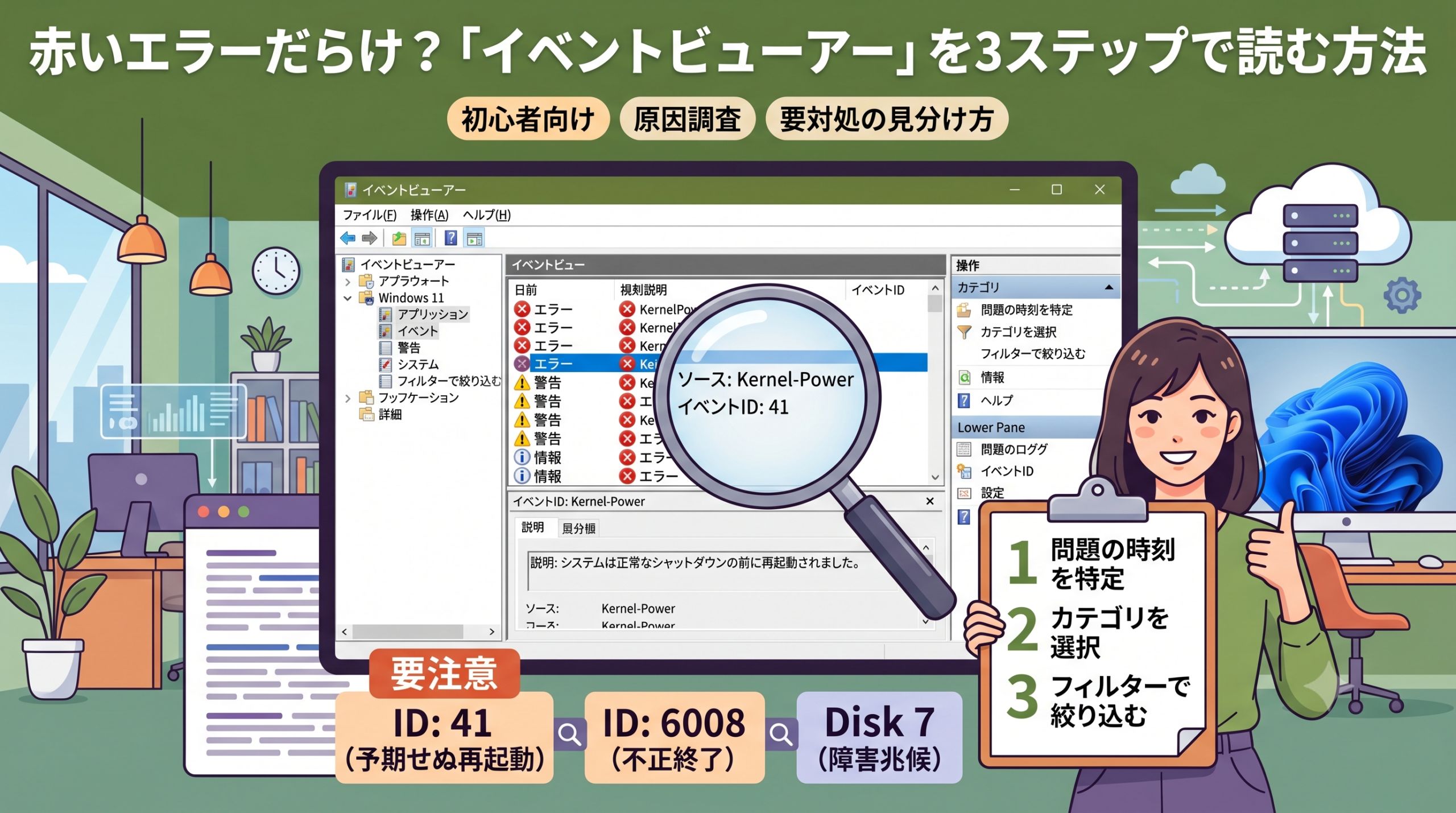Click 問題の時刻を特定 action in 操作 pane
1456x813 pixels.
(1015, 310)
